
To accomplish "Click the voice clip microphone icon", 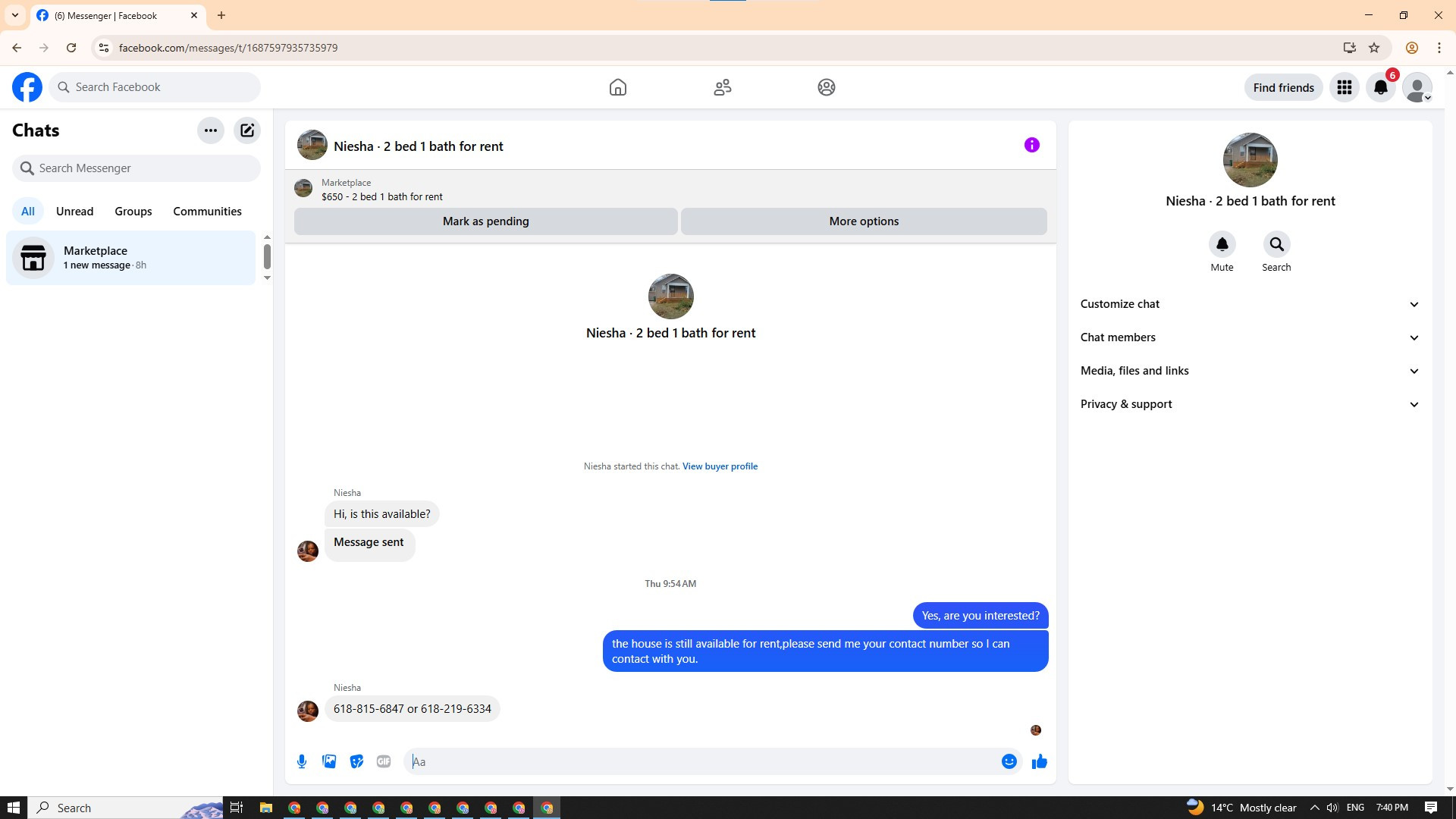I will [302, 761].
